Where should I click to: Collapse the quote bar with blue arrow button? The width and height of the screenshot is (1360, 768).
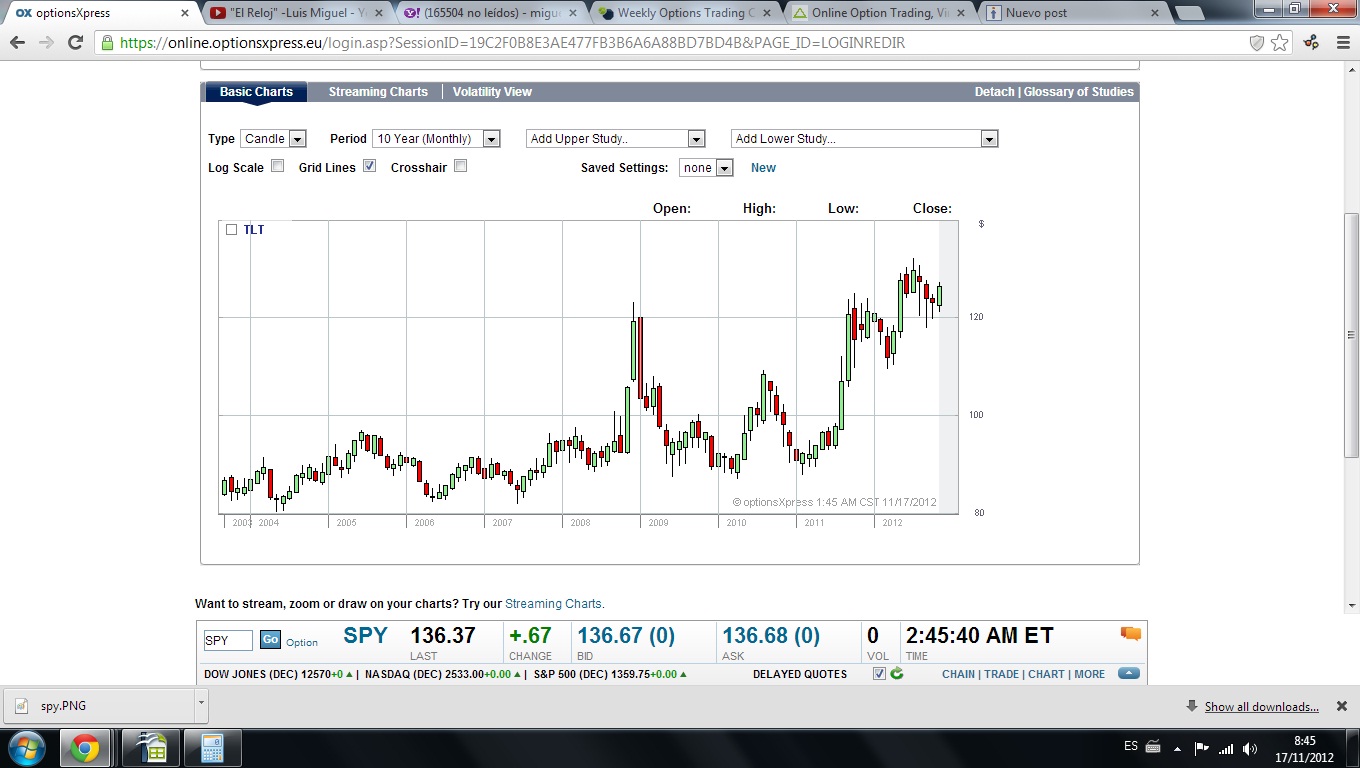1129,674
